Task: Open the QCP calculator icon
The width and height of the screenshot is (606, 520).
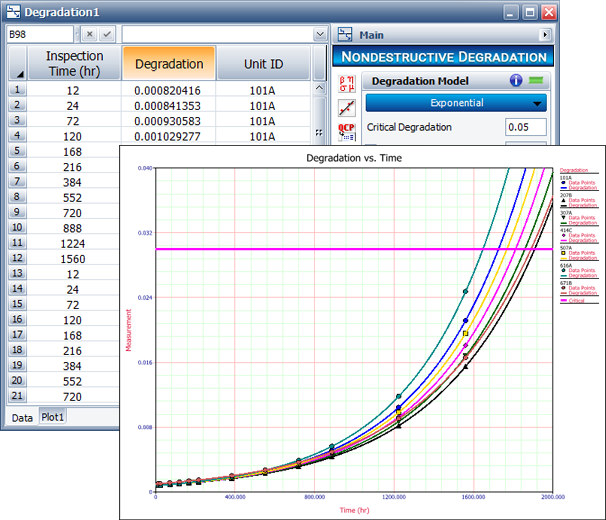Action: (x=347, y=130)
